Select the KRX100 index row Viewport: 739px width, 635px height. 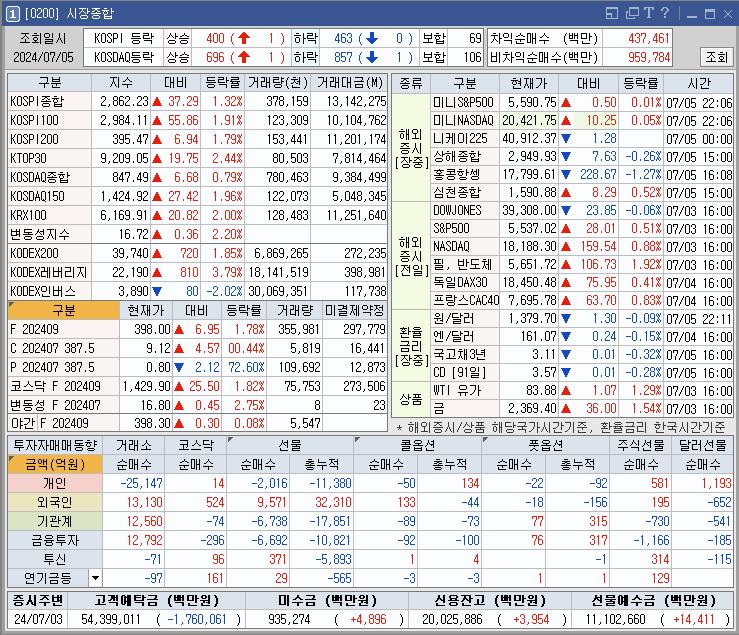point(197,215)
